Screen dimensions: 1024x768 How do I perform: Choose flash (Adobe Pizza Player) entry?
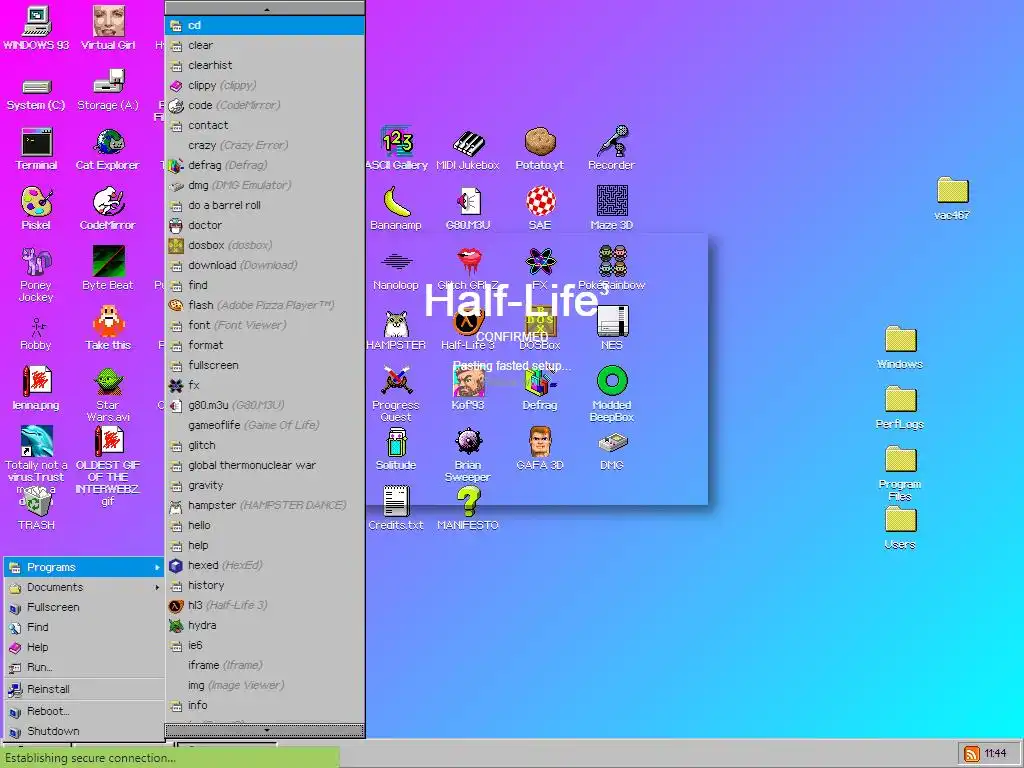coord(265,305)
